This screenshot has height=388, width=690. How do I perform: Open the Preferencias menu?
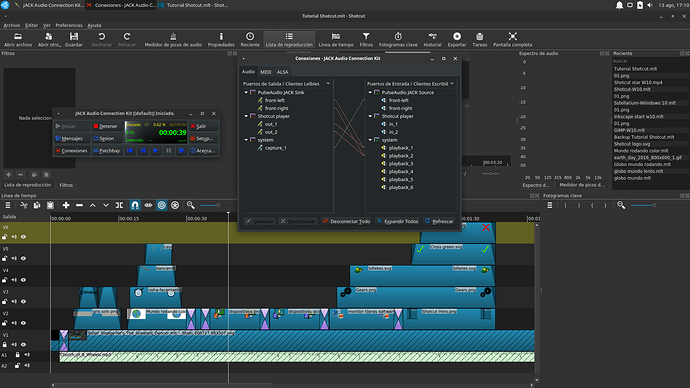(69, 26)
